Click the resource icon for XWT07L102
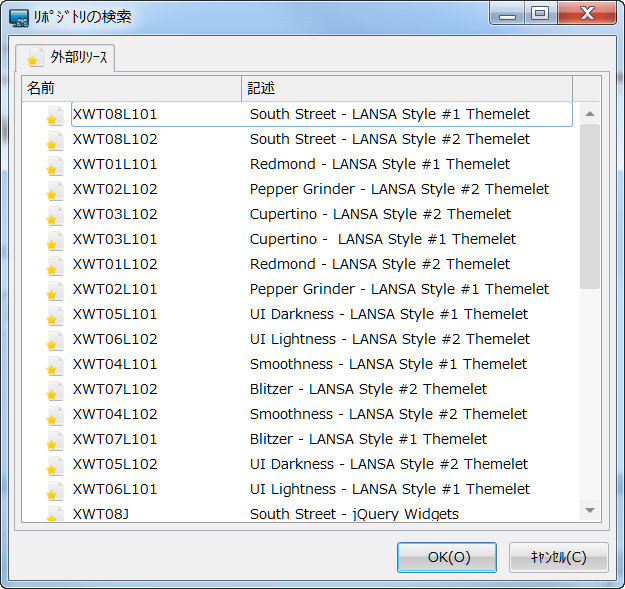This screenshot has height=589, width=625. click(55, 391)
